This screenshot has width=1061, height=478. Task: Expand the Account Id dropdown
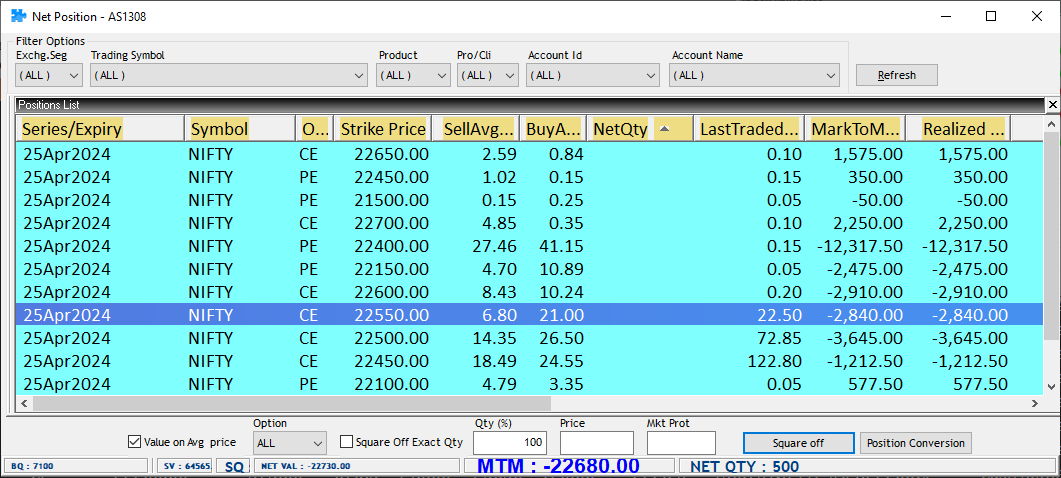click(593, 75)
